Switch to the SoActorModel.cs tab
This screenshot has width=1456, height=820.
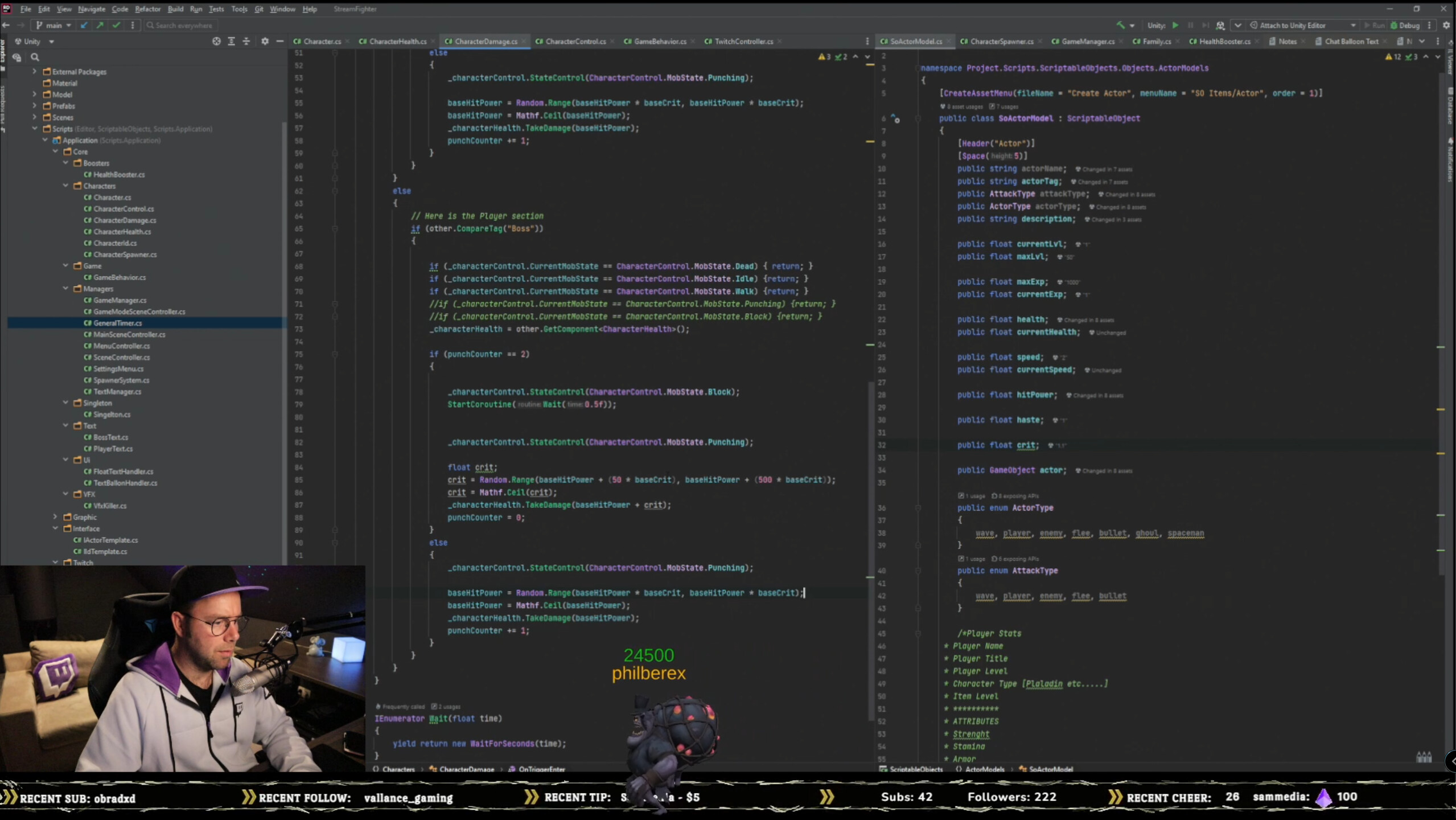click(x=914, y=41)
